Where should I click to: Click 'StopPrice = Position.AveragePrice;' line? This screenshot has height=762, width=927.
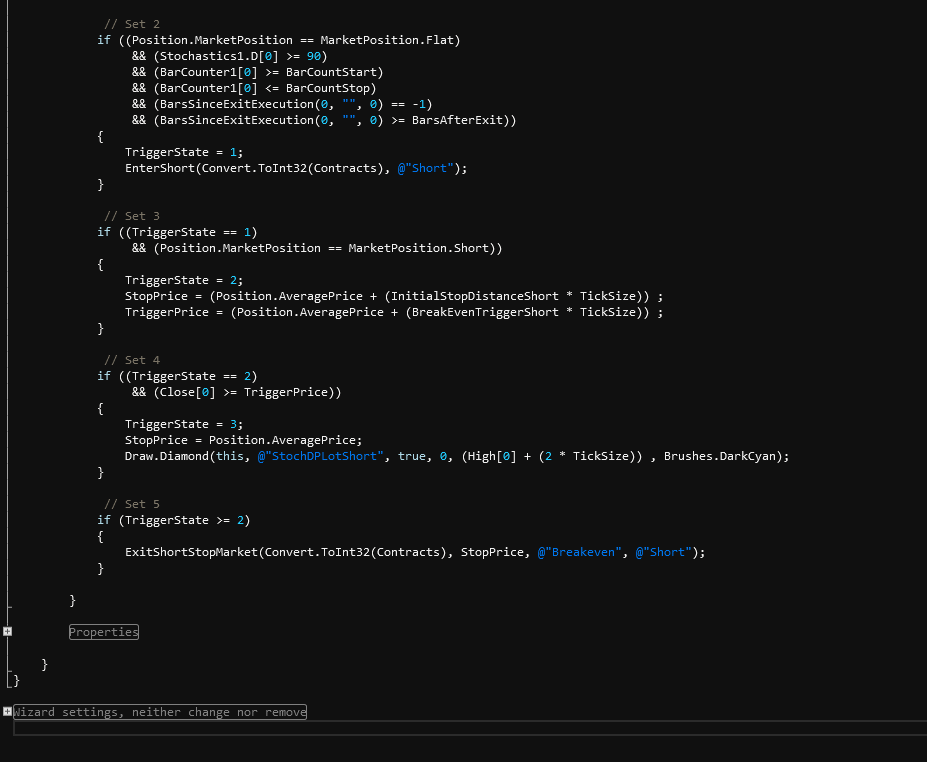244,440
